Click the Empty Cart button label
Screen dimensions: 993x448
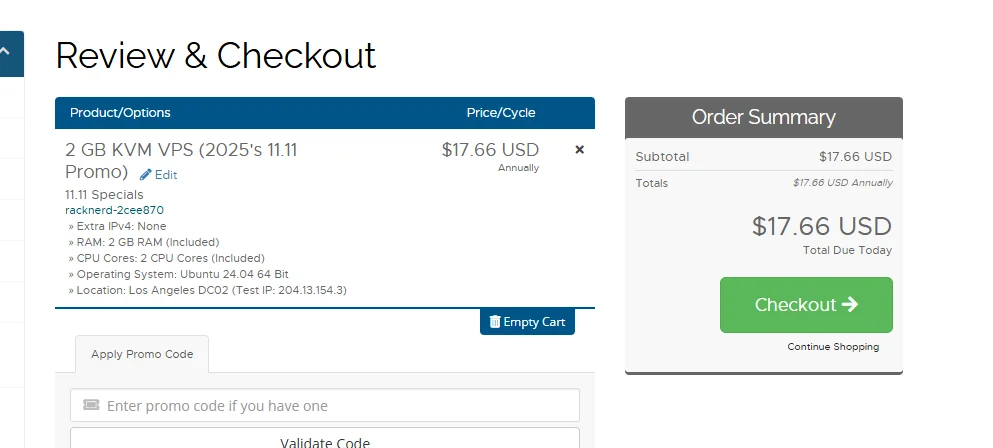coord(535,322)
